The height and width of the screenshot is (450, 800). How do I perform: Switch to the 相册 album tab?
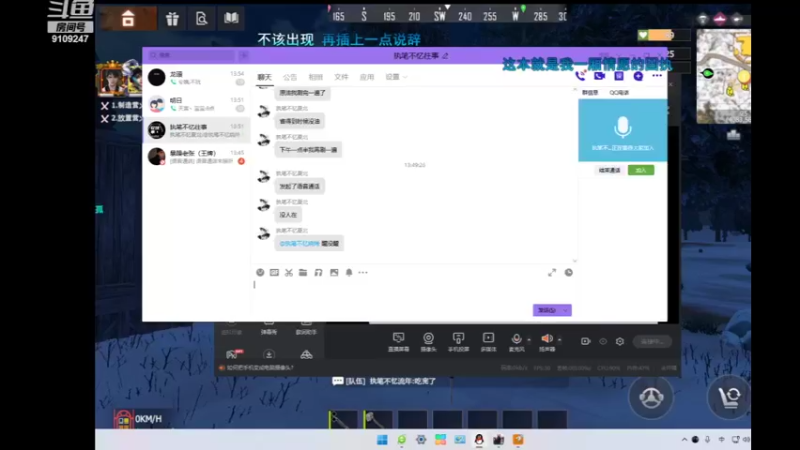coord(315,77)
